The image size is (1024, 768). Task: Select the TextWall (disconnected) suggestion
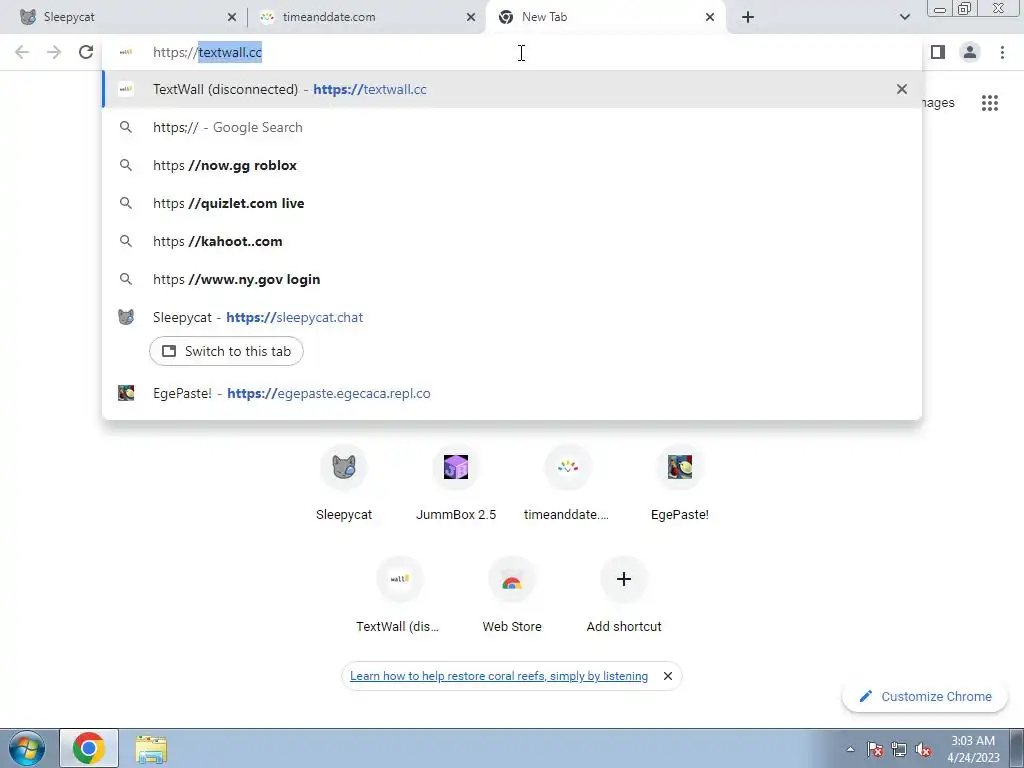[x=512, y=89]
